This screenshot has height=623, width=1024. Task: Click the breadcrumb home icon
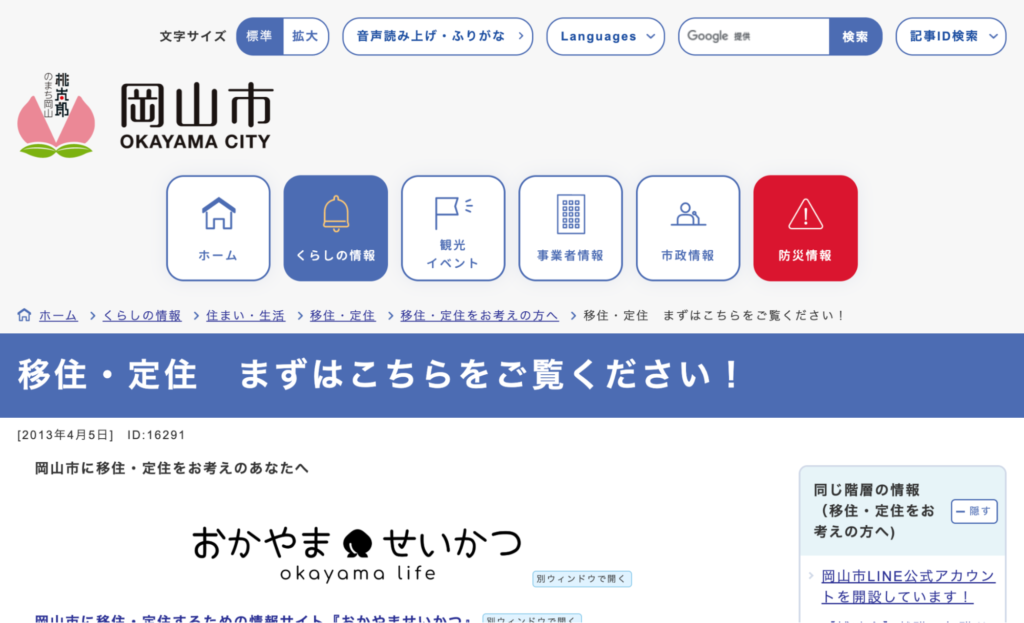(22, 314)
